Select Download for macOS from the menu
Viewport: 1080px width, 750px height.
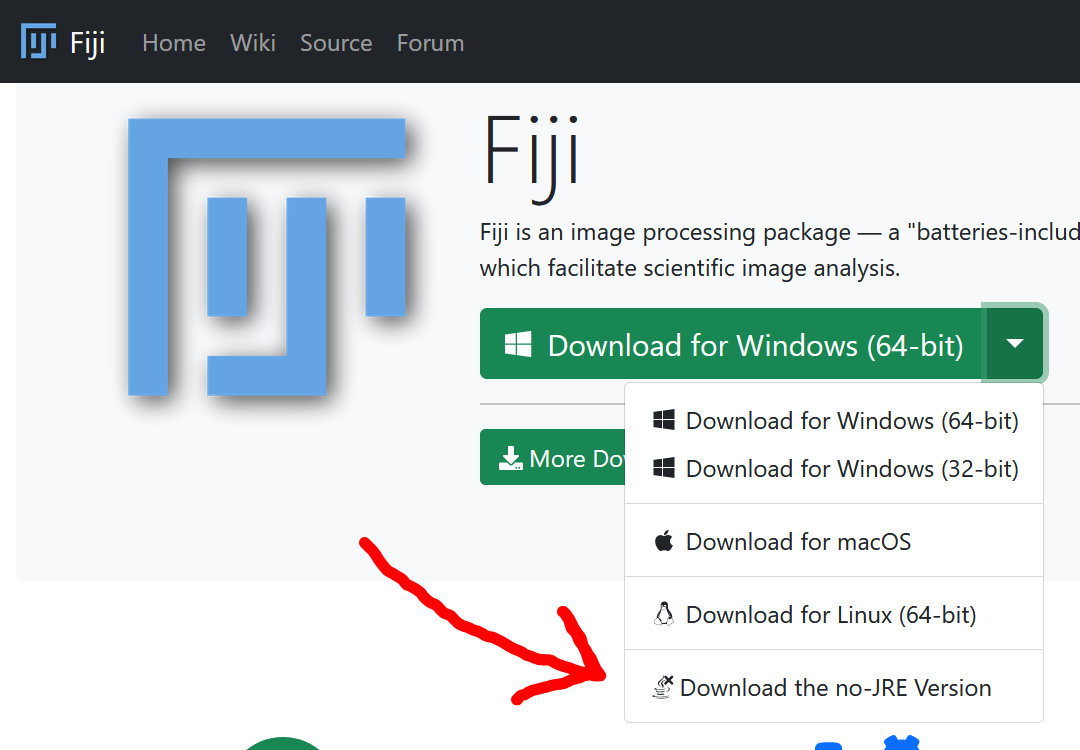point(798,541)
